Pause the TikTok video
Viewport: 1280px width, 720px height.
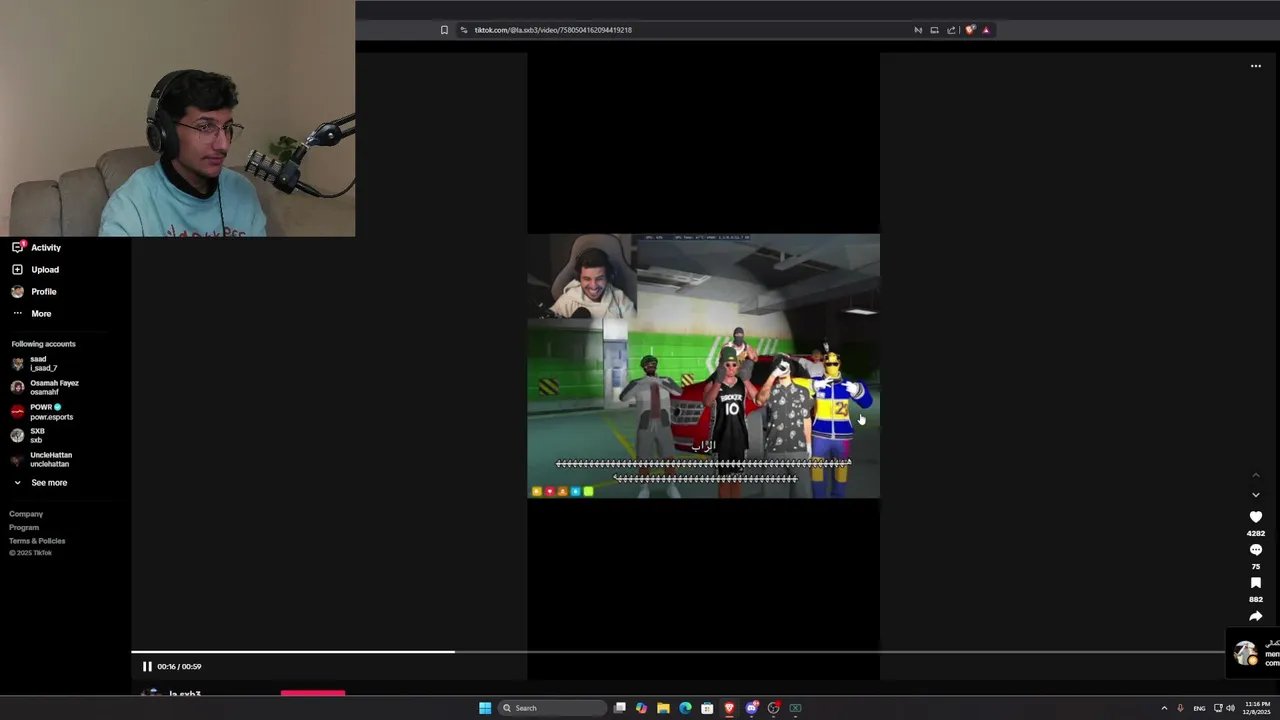[147, 666]
